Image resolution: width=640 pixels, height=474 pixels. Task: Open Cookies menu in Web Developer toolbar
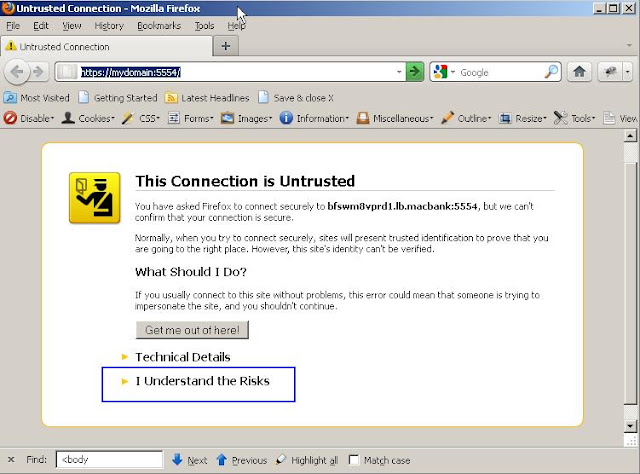point(88,118)
